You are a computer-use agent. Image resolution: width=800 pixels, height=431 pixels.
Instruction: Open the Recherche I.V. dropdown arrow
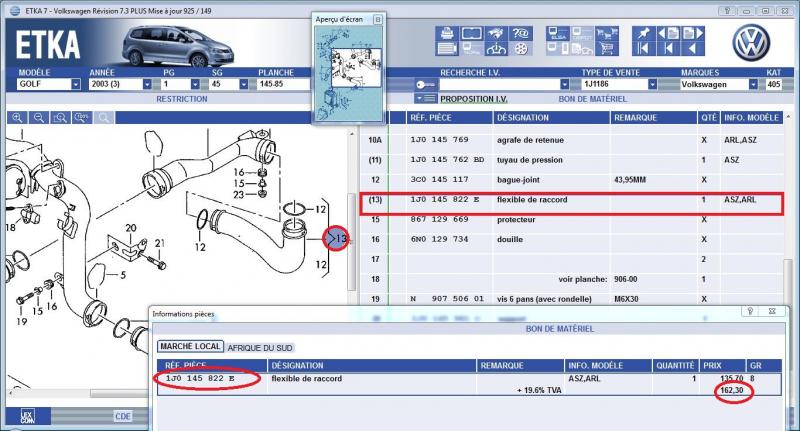click(x=564, y=84)
